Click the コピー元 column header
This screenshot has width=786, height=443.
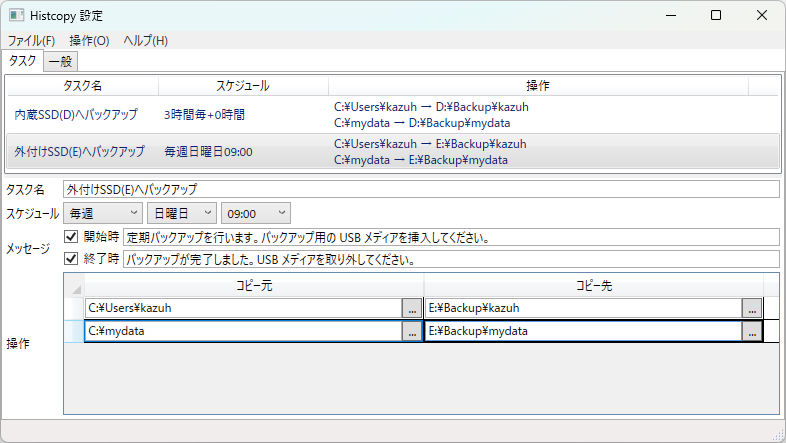254,287
